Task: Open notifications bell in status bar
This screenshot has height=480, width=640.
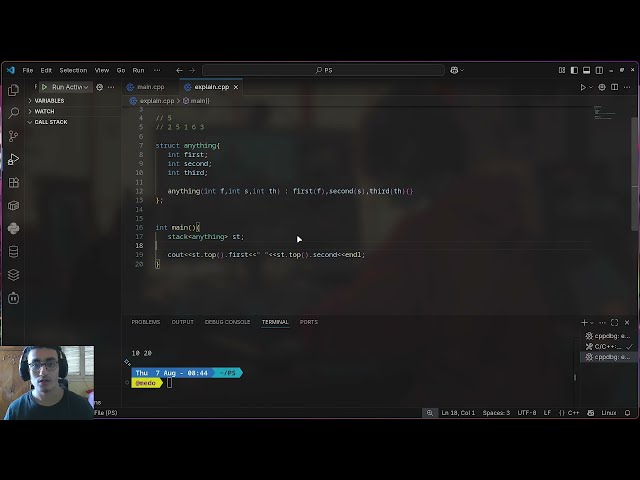Action: (628, 413)
